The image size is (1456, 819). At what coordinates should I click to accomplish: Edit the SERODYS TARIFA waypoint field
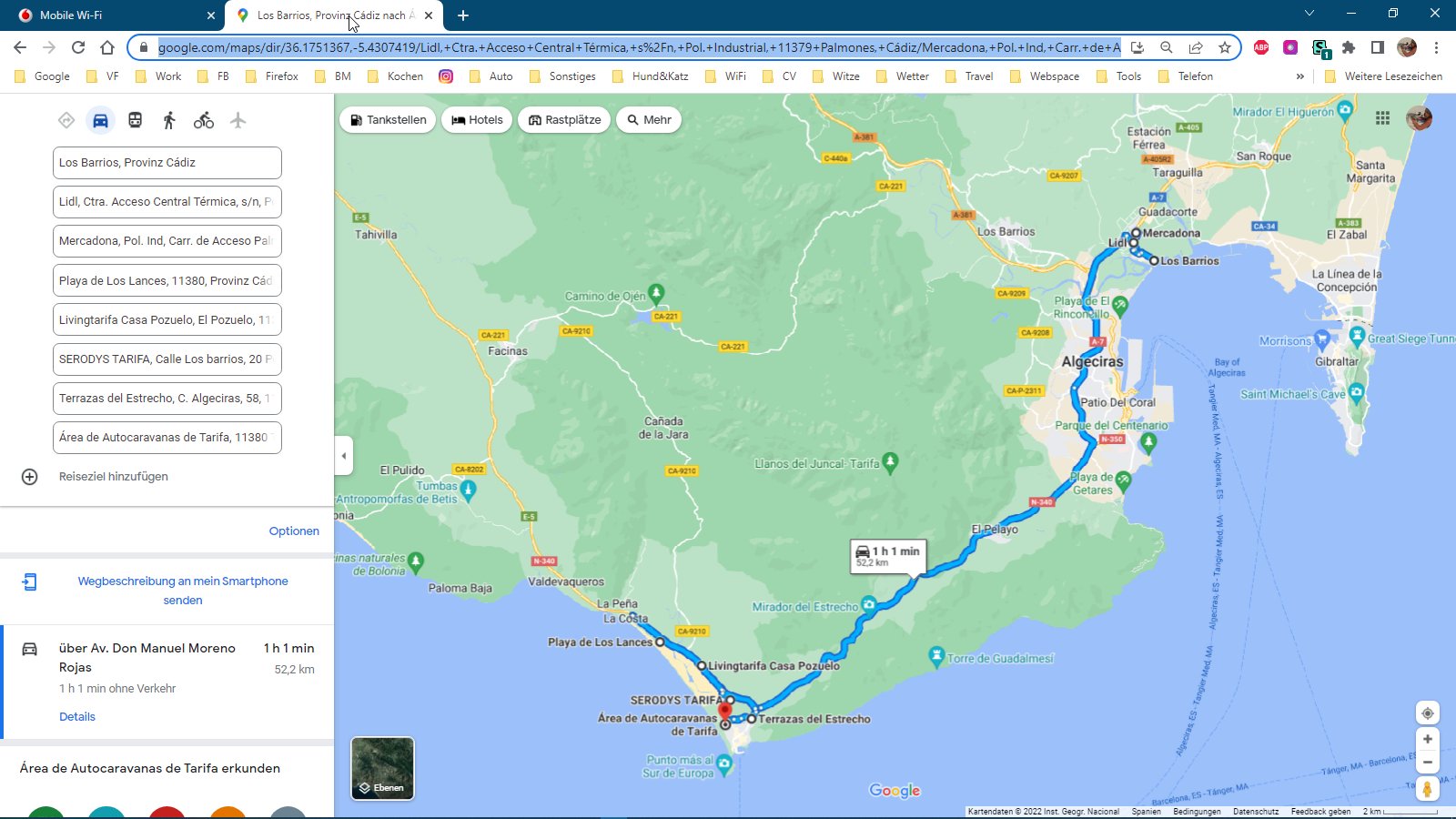point(167,359)
